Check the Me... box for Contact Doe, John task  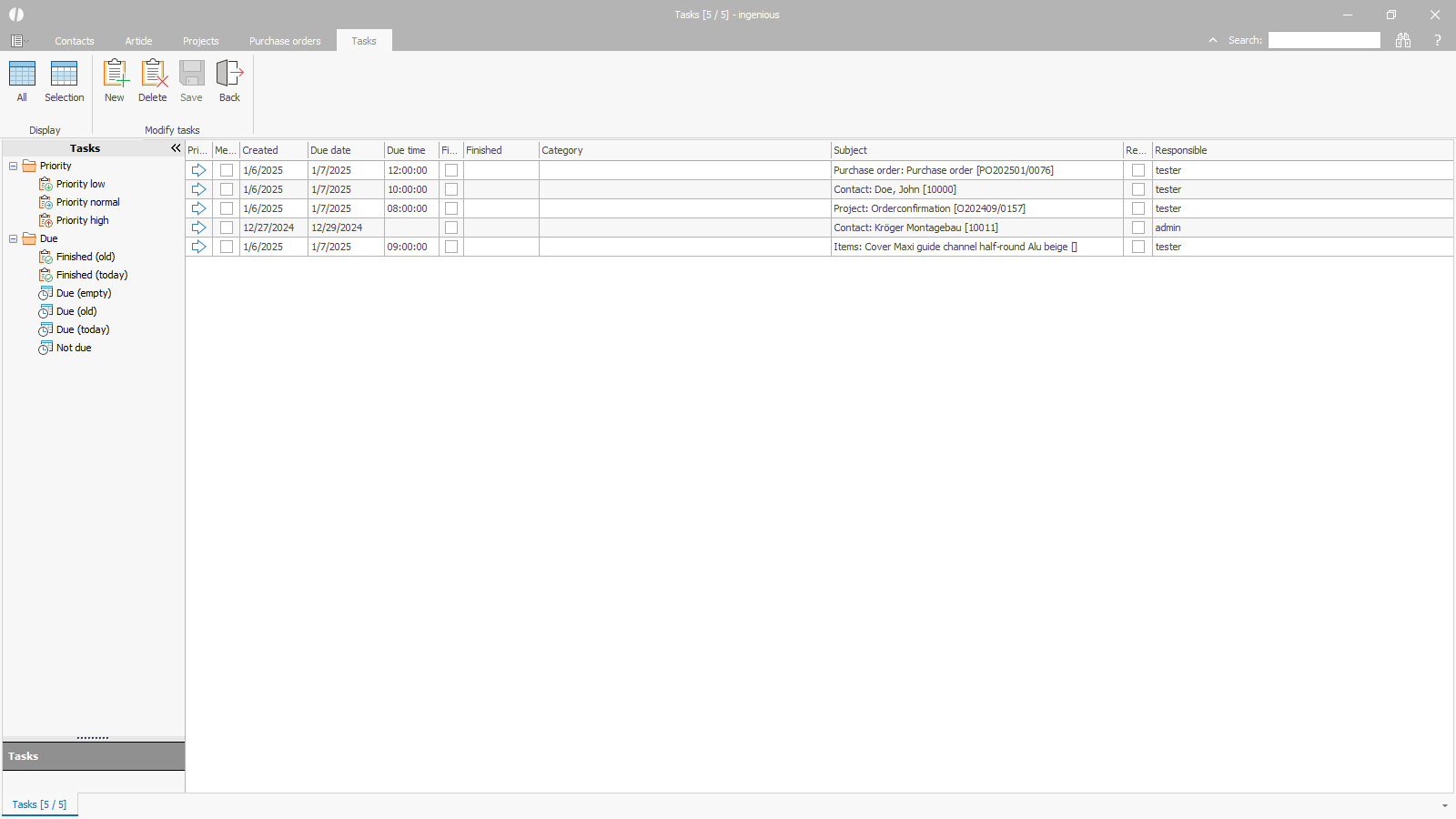(x=227, y=189)
